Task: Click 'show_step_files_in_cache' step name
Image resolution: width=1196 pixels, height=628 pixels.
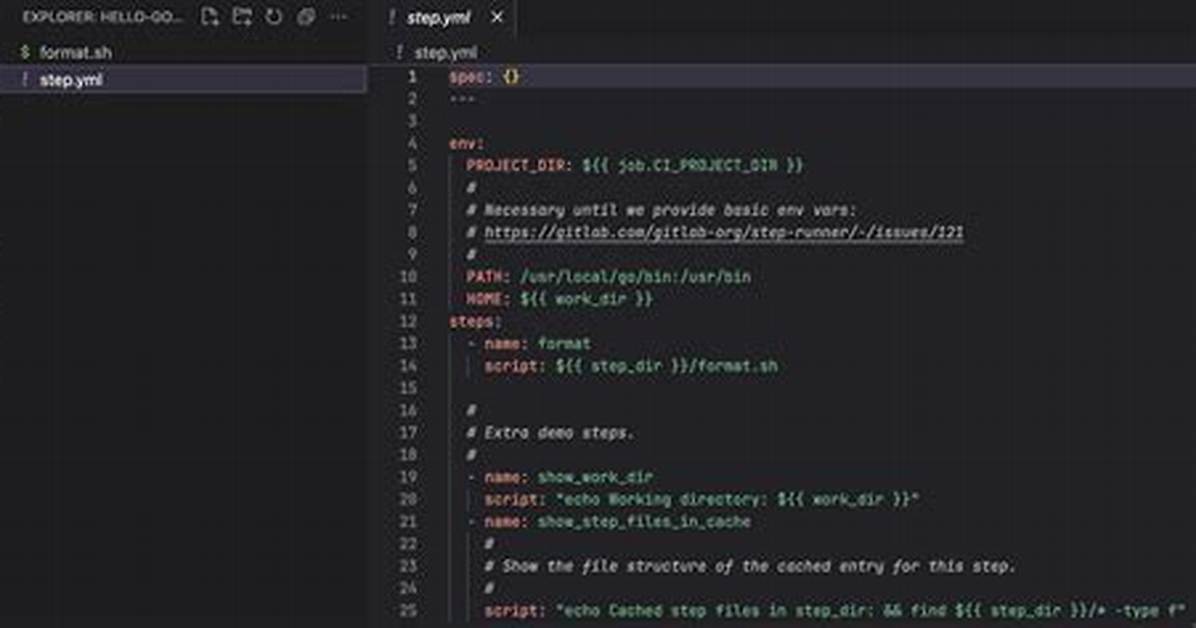Action: click(644, 521)
